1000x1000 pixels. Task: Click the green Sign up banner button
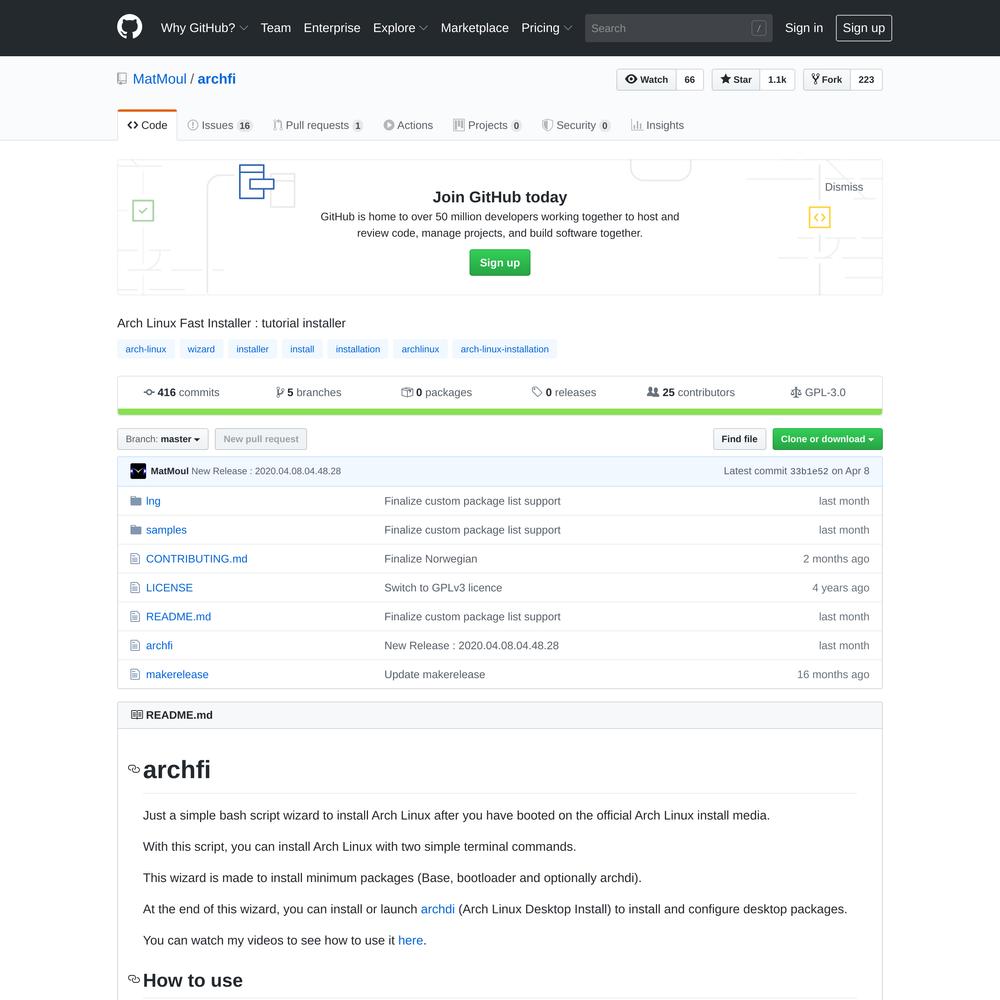click(x=500, y=263)
